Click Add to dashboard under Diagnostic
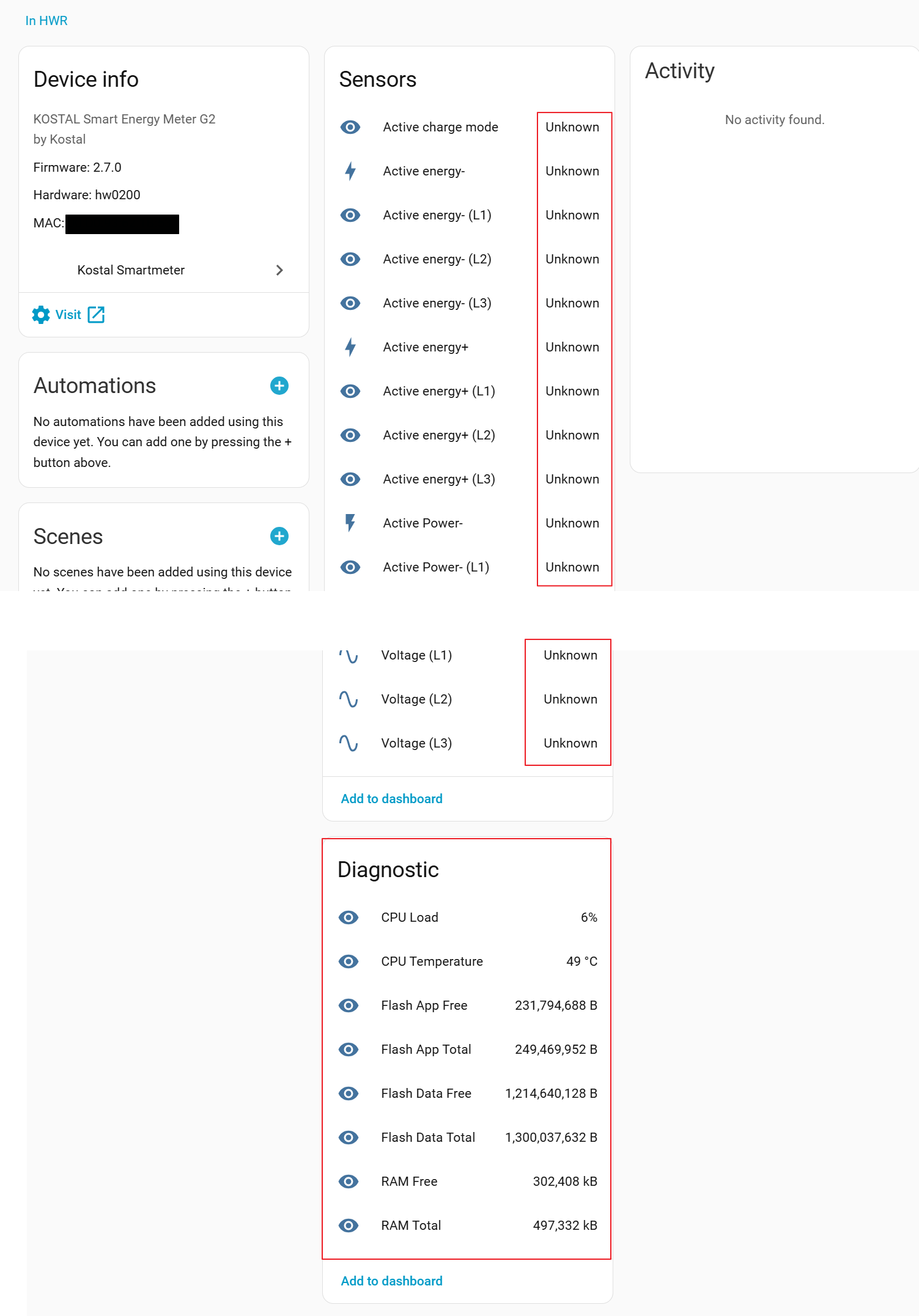The height and width of the screenshot is (1316, 919). pos(391,1281)
